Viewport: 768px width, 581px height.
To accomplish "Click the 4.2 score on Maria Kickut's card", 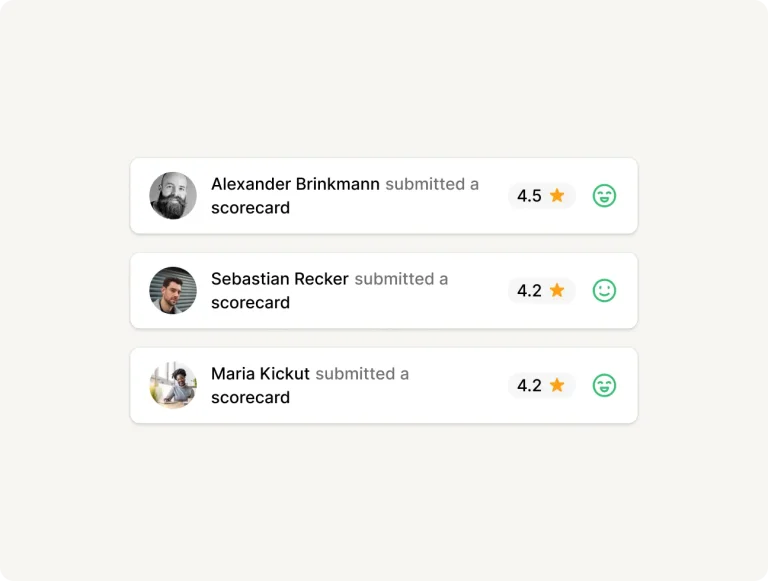I will point(529,386).
